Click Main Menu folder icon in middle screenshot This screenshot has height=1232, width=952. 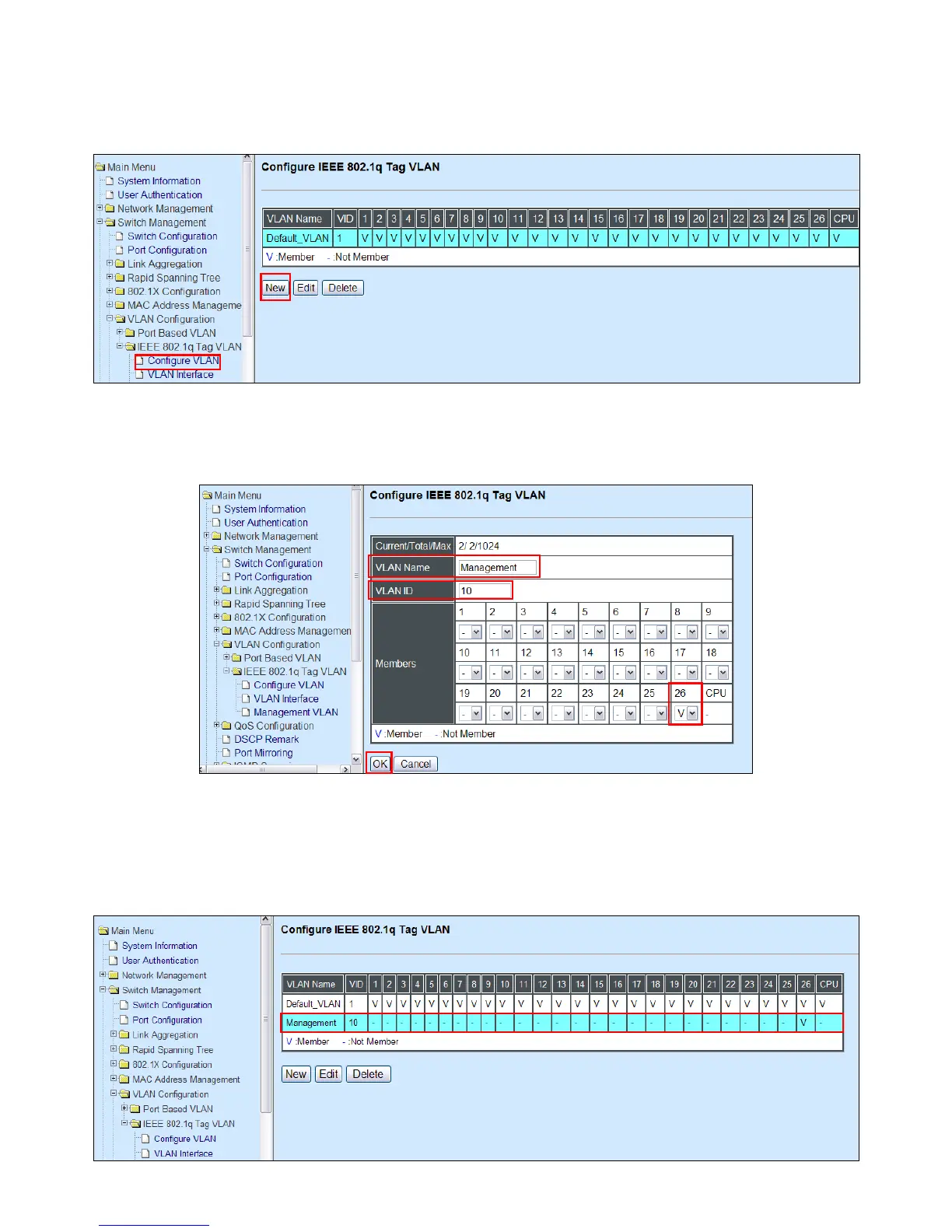(x=207, y=495)
